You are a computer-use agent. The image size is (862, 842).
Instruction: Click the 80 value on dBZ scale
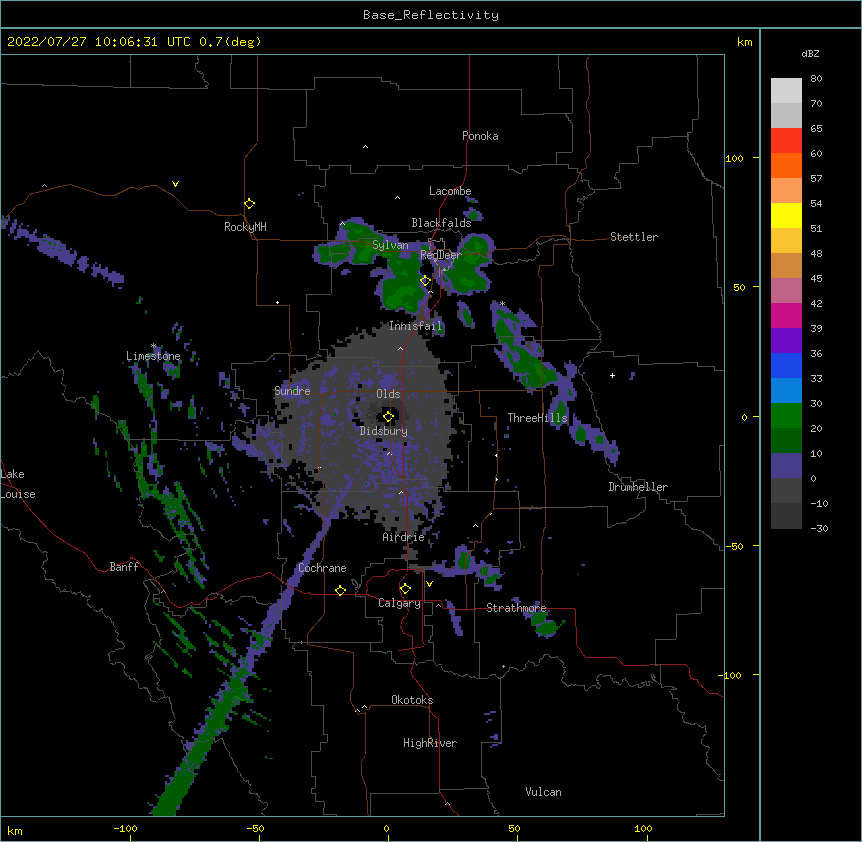(816, 79)
